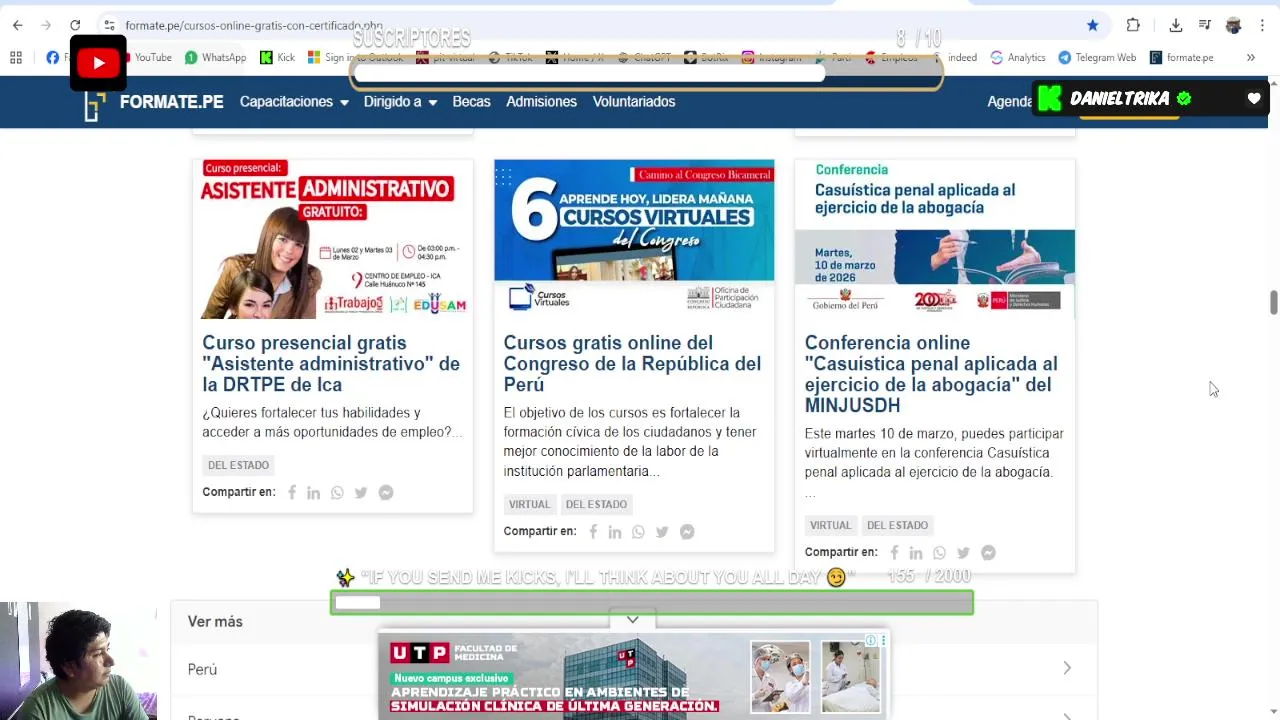Click DEL ESTADO tag on Asistente administrativo card

pos(238,465)
